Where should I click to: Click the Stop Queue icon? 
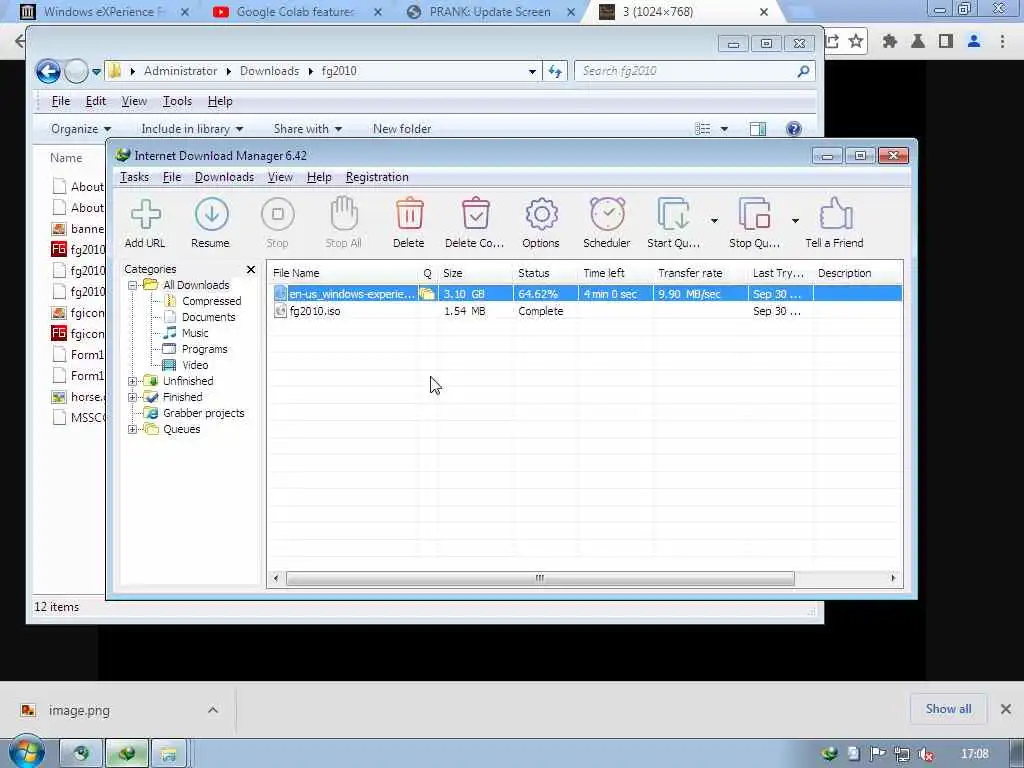(754, 223)
